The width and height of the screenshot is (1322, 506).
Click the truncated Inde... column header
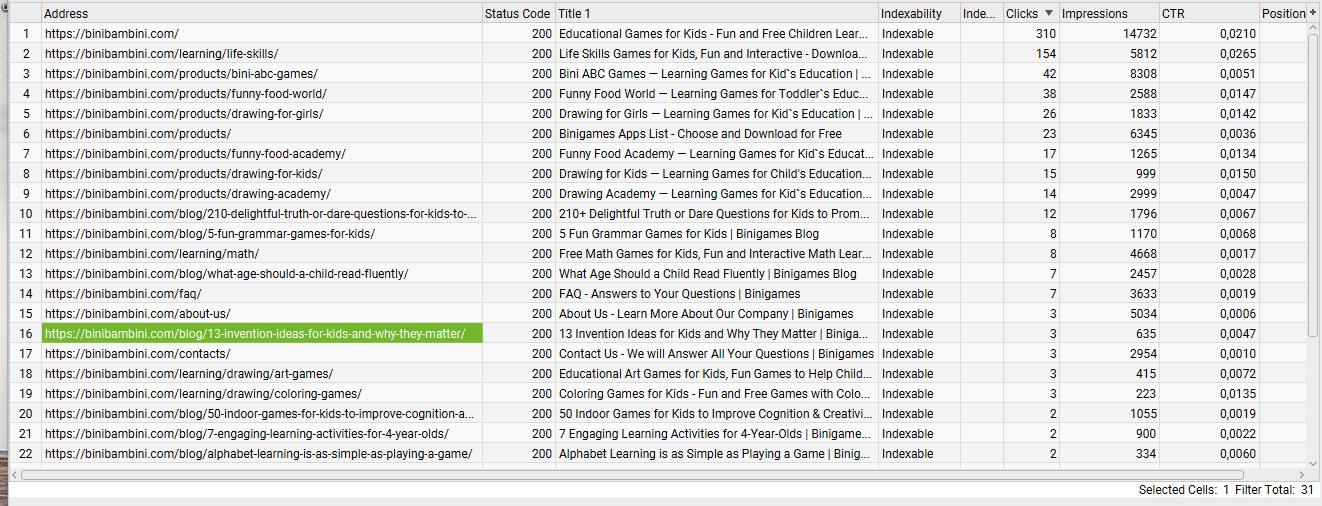[x=981, y=14]
